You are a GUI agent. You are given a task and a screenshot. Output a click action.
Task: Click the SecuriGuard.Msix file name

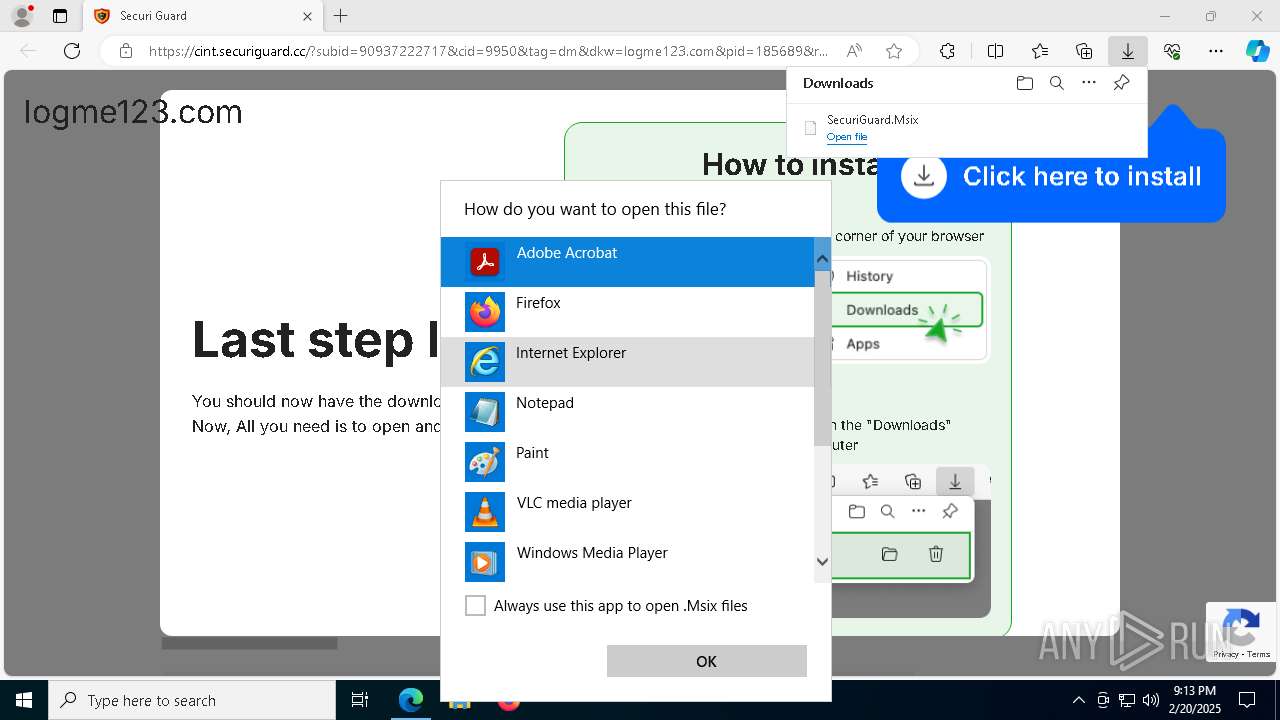coord(872,120)
